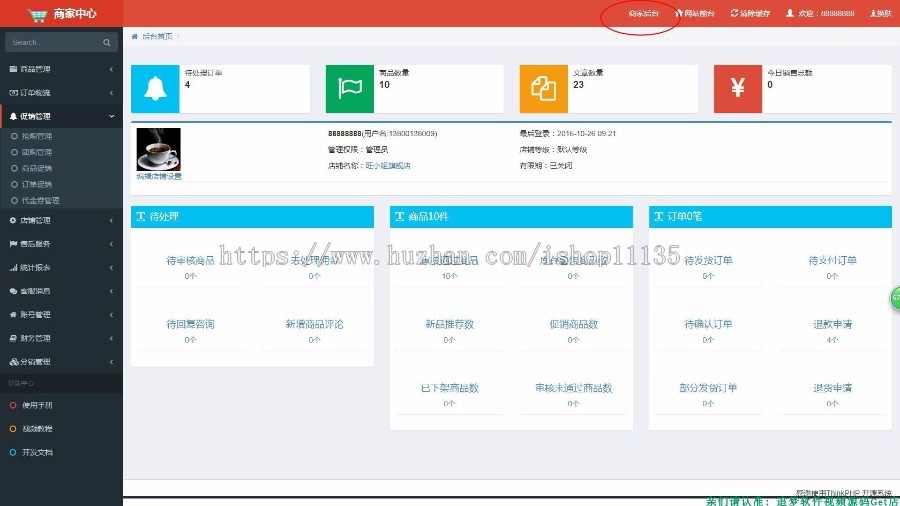The image size is (900, 506).
Task: Click the home icon in the breadcrumb
Action: (x=135, y=36)
